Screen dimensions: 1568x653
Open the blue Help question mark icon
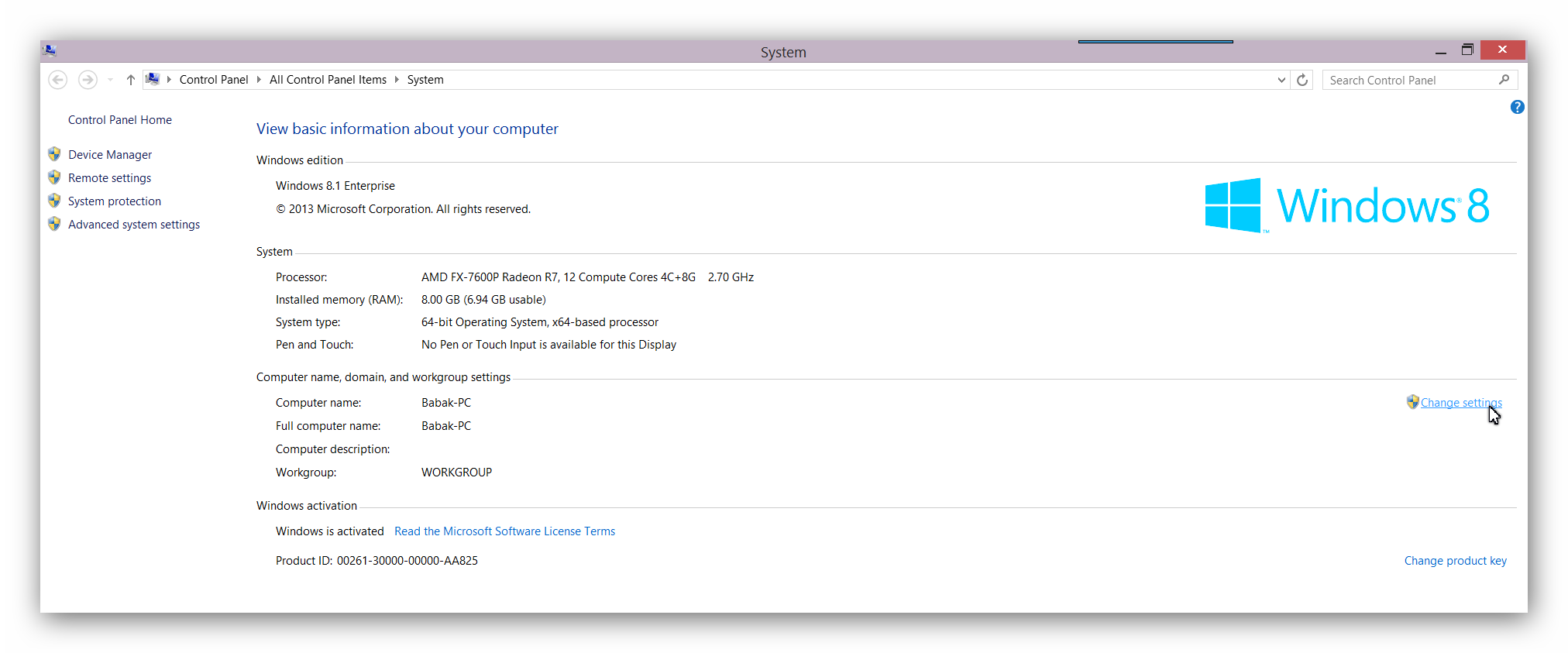point(1517,107)
